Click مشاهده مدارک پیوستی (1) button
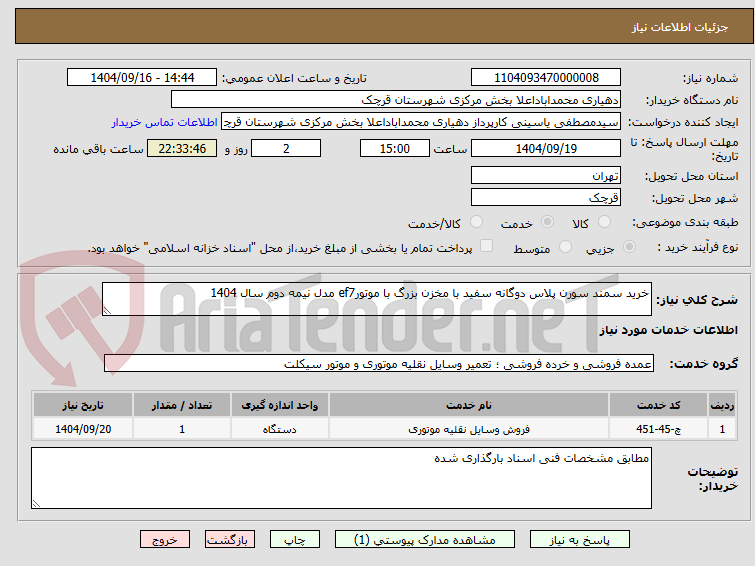 [425, 540]
